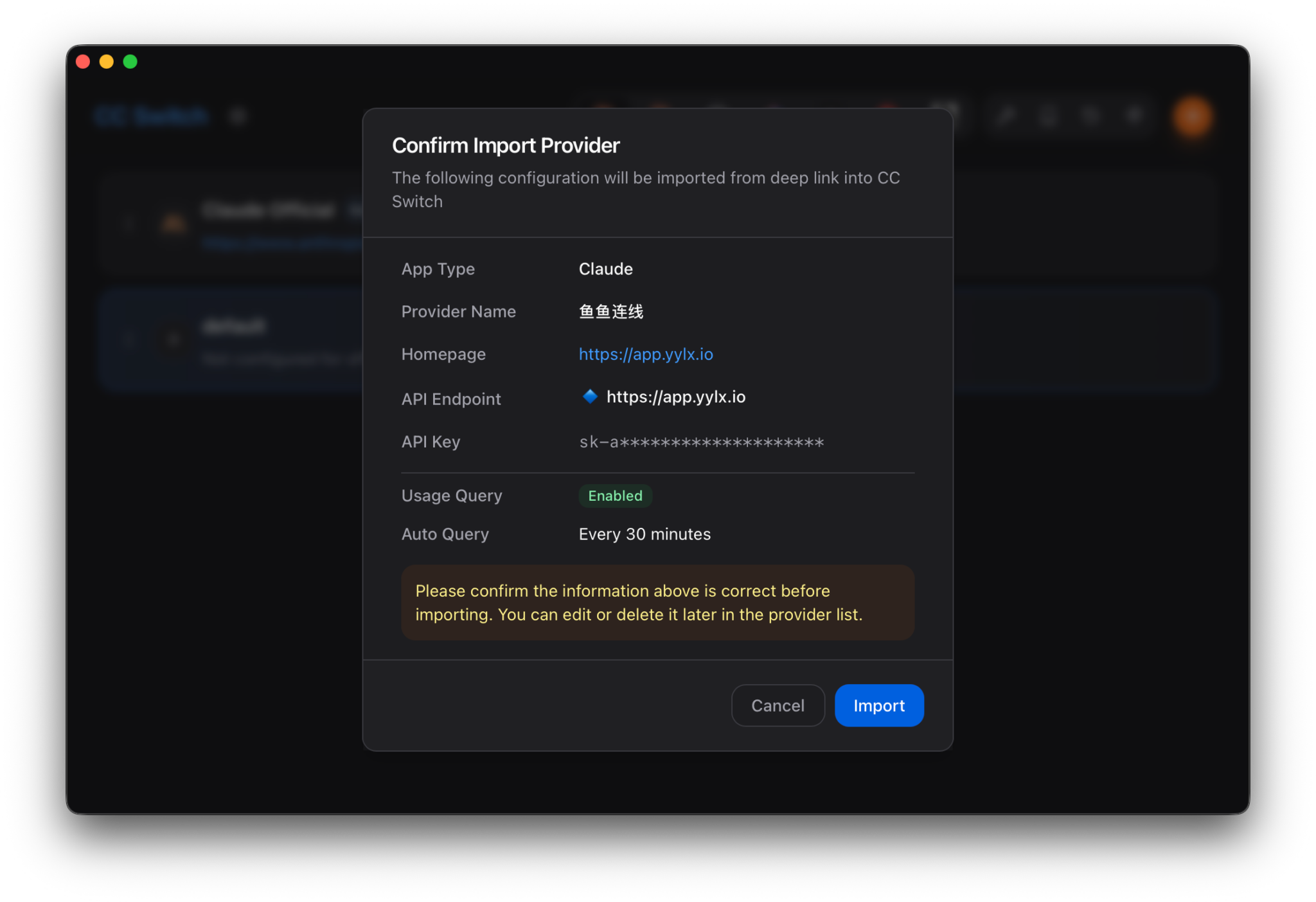Image resolution: width=1316 pixels, height=902 pixels.
Task: Click the orange round button in top-right
Action: pyautogui.click(x=1193, y=117)
